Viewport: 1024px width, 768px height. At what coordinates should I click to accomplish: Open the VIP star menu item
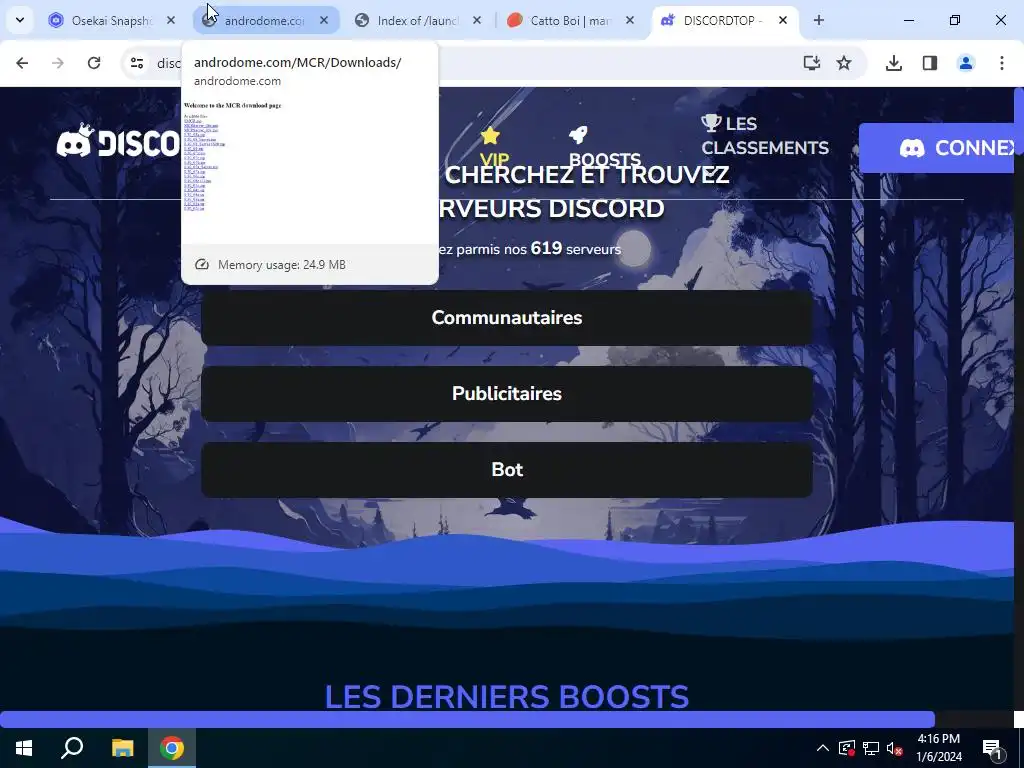(493, 147)
